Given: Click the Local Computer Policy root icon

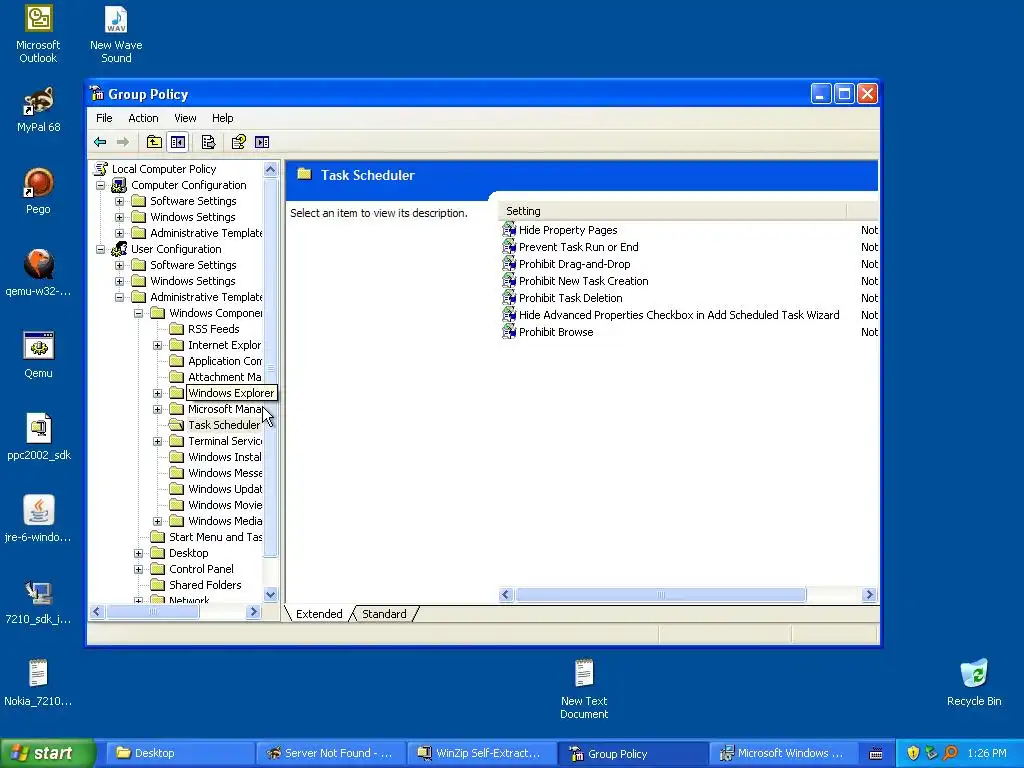Looking at the screenshot, I should pos(100,168).
